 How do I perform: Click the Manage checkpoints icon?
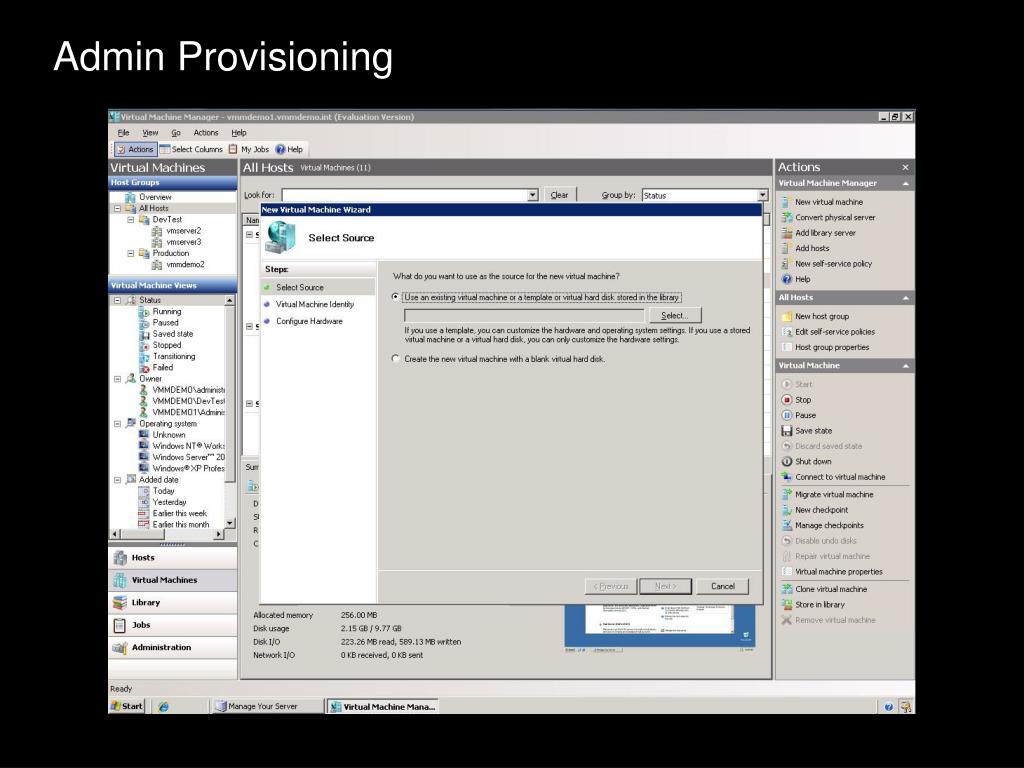pyautogui.click(x=787, y=525)
